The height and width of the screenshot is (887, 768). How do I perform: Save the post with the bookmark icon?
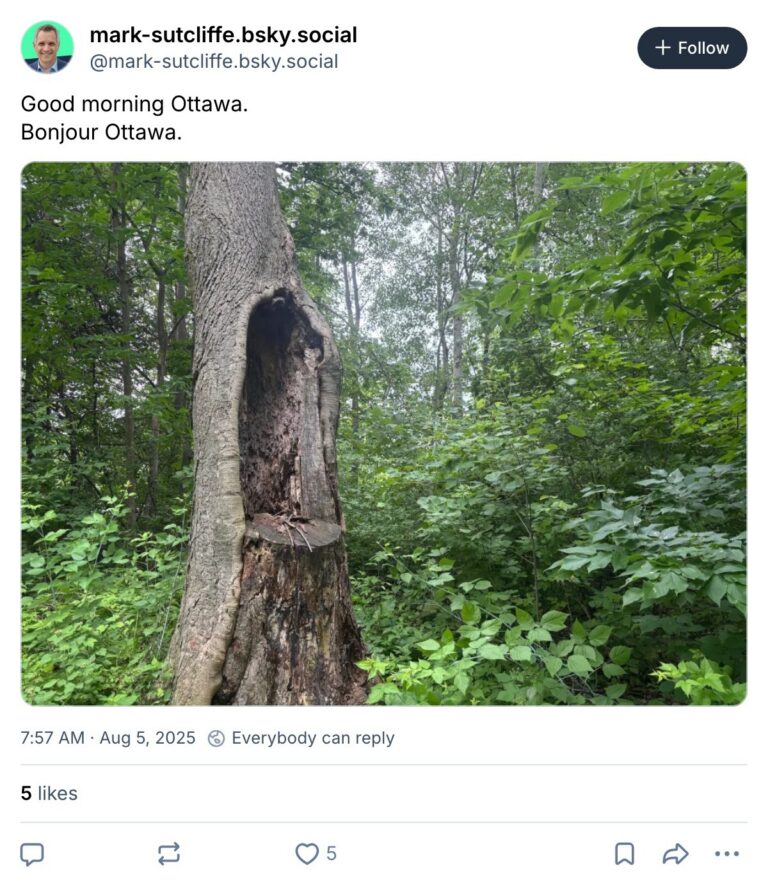624,854
